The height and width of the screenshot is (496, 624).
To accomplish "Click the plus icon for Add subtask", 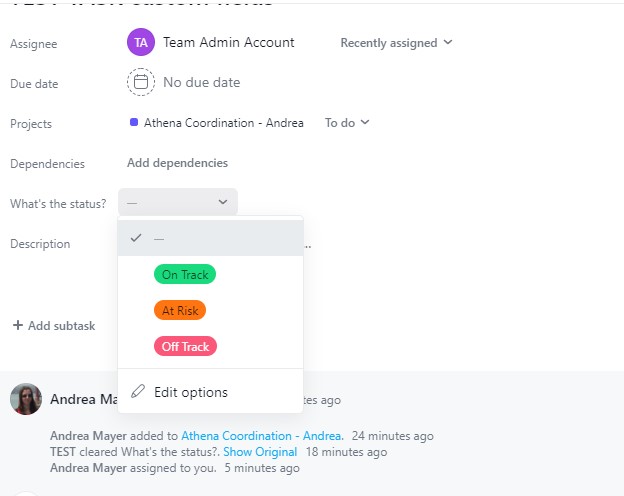I will click(x=17, y=326).
